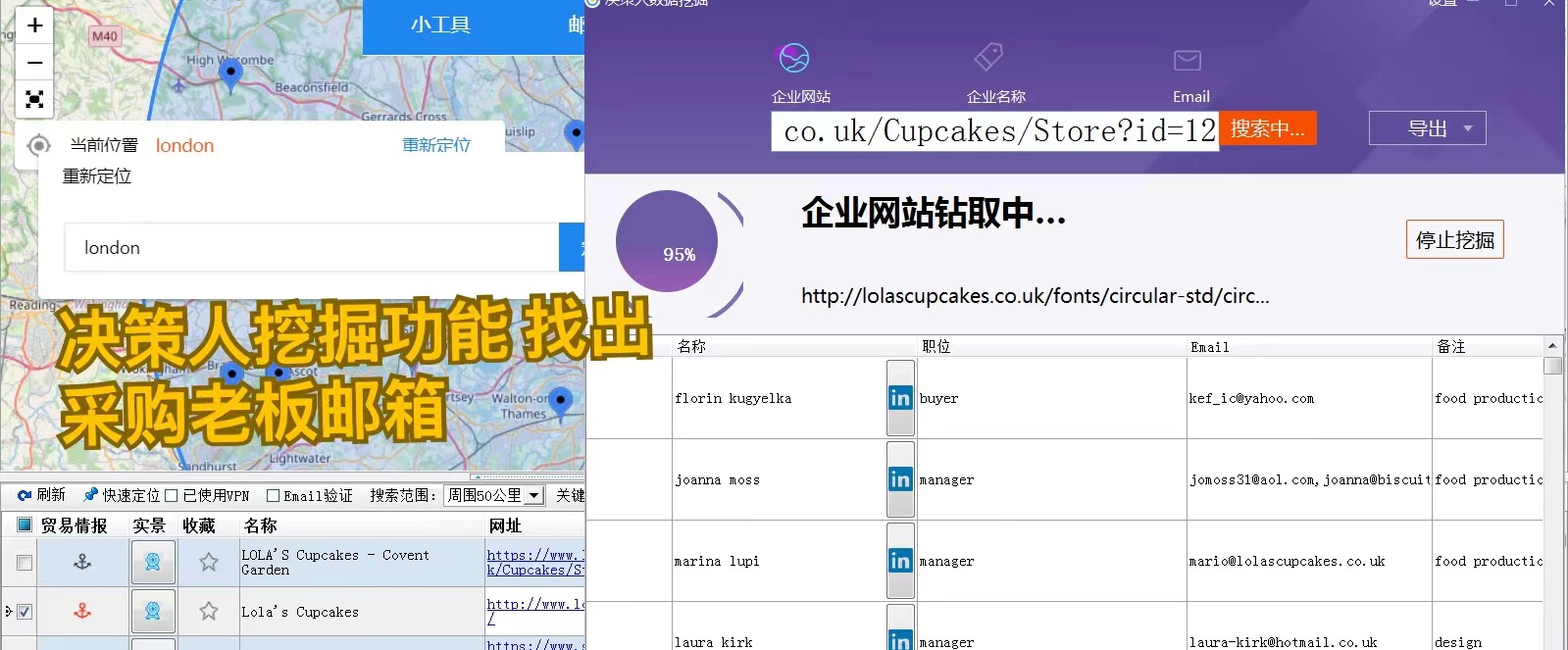Click the 停止挖掘 stop mining button
Viewport: 1568px width, 650px height.
click(x=1455, y=240)
